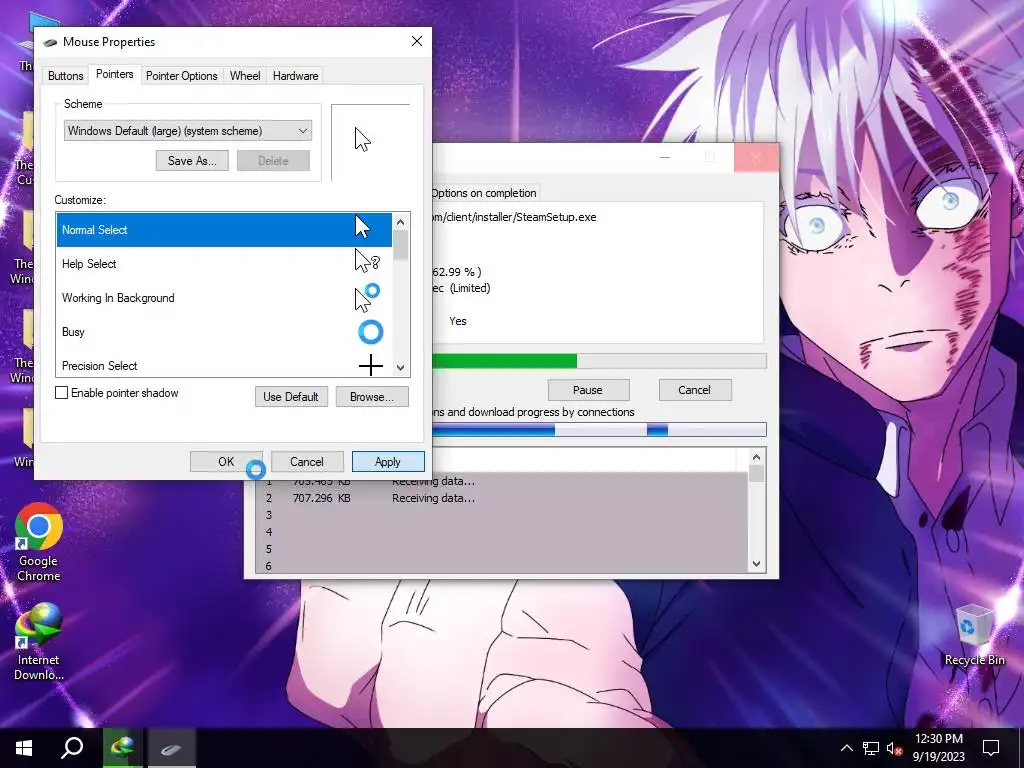Click the 62.99 % progress value
The width and height of the screenshot is (1024, 768).
tap(456, 272)
